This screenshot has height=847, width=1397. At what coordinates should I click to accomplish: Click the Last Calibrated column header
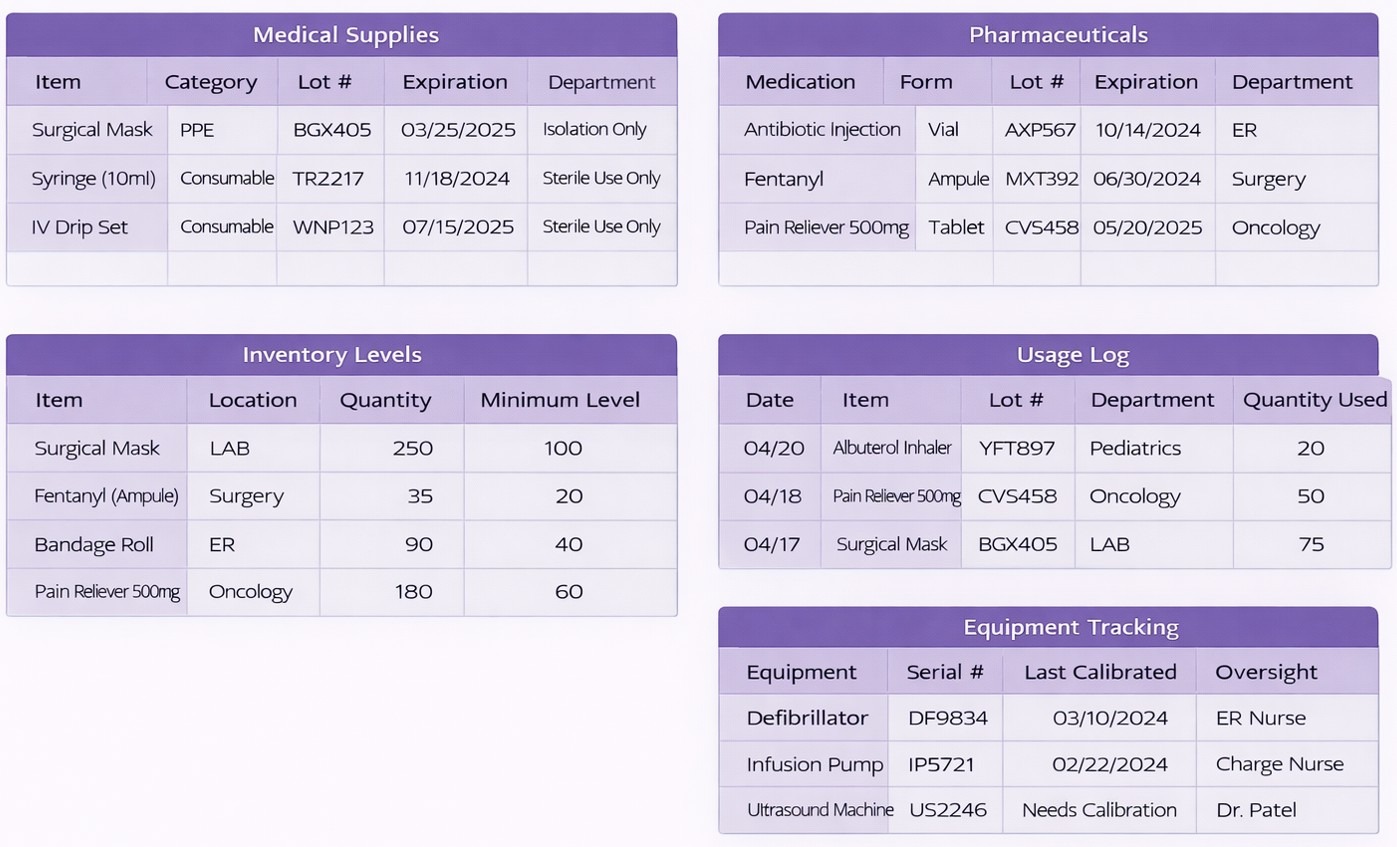(x=1100, y=672)
